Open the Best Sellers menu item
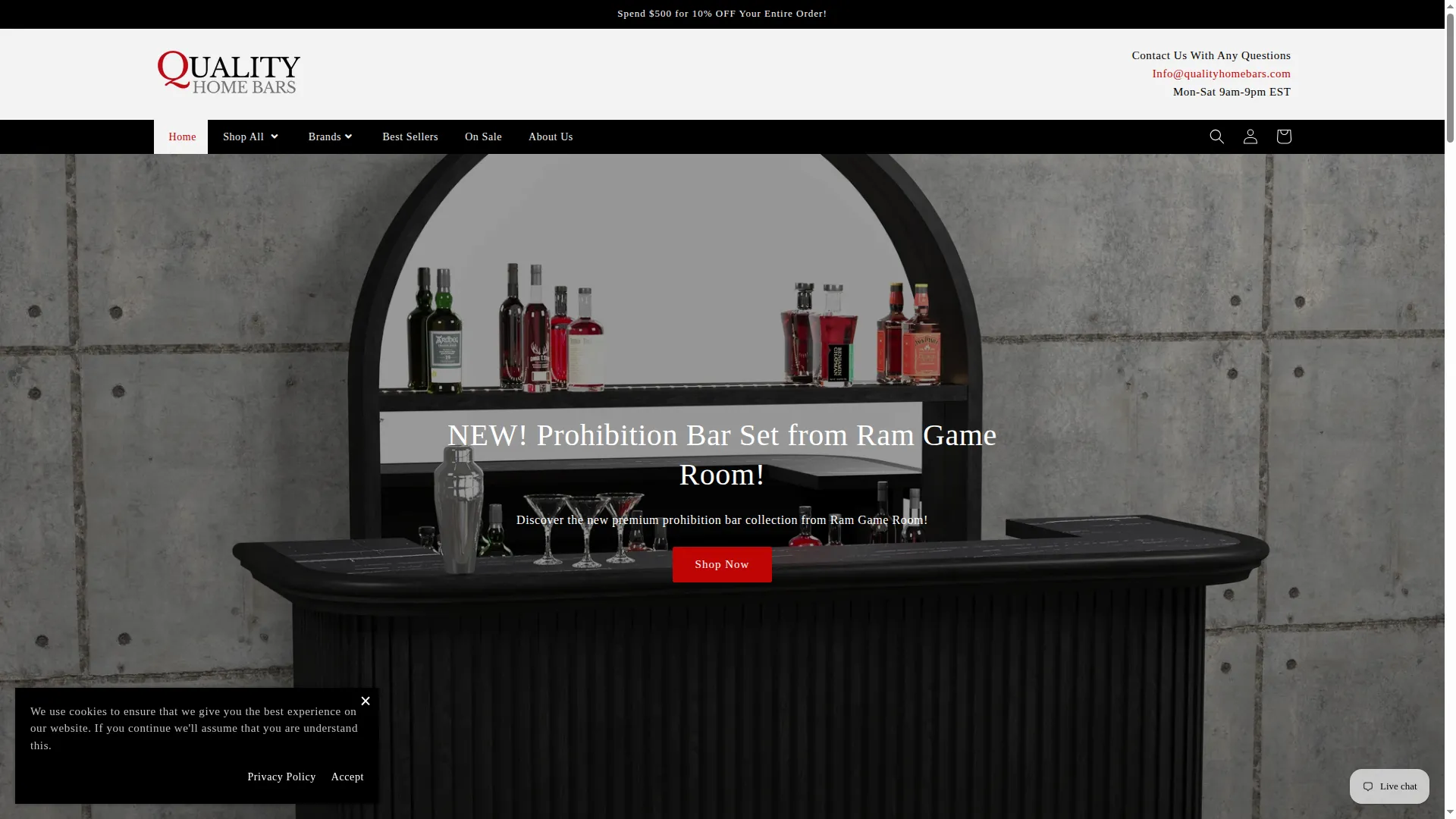The height and width of the screenshot is (819, 1456). pyautogui.click(x=410, y=136)
